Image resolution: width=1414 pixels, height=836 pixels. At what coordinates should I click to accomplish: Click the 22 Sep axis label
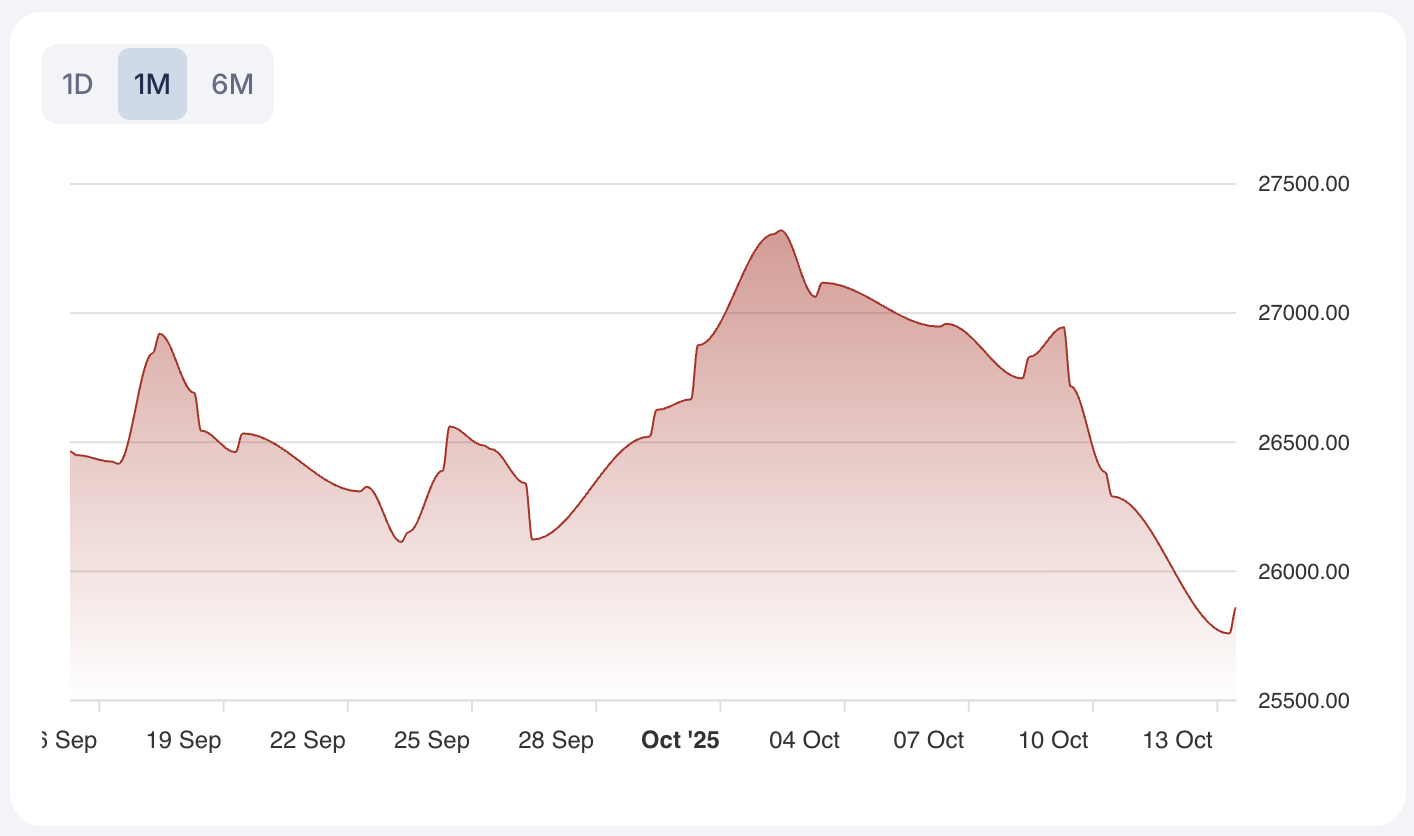coord(307,741)
